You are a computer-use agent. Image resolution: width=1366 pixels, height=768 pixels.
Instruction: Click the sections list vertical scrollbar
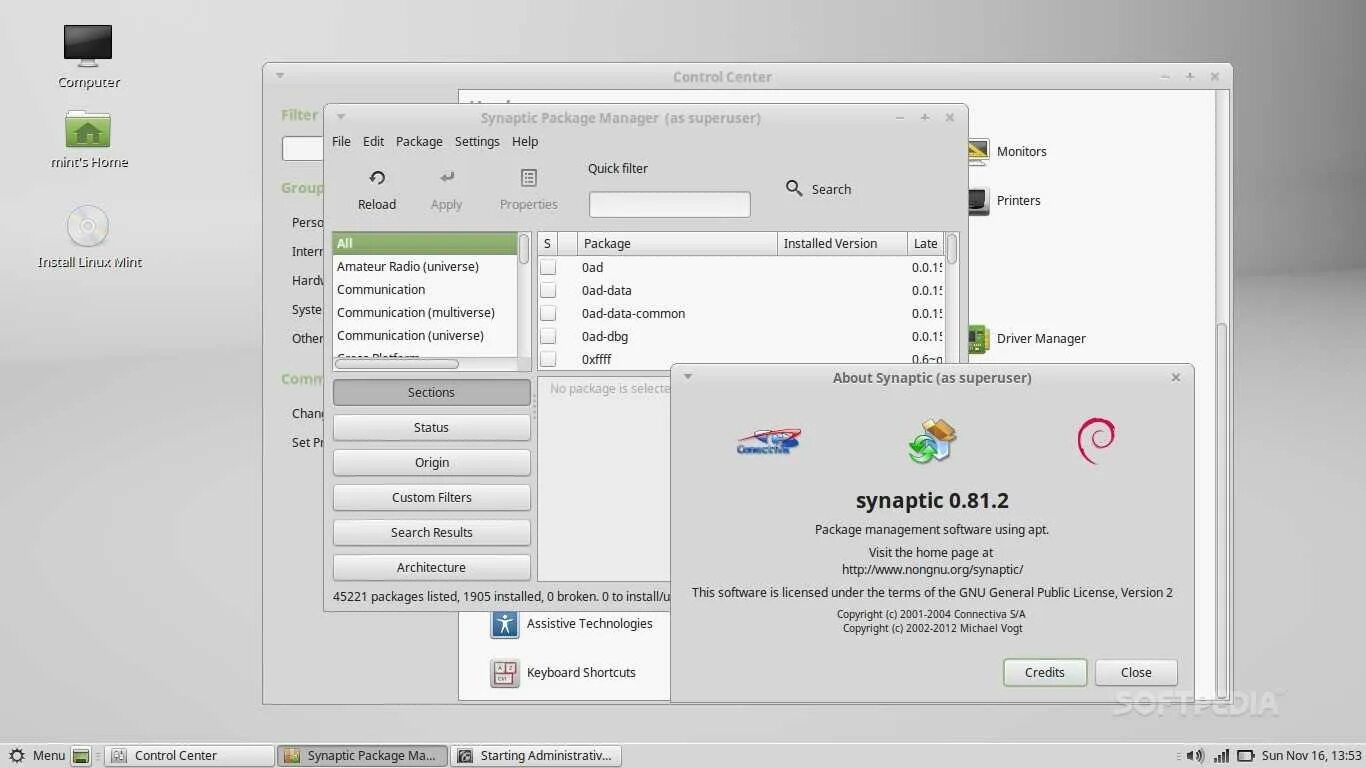point(524,249)
